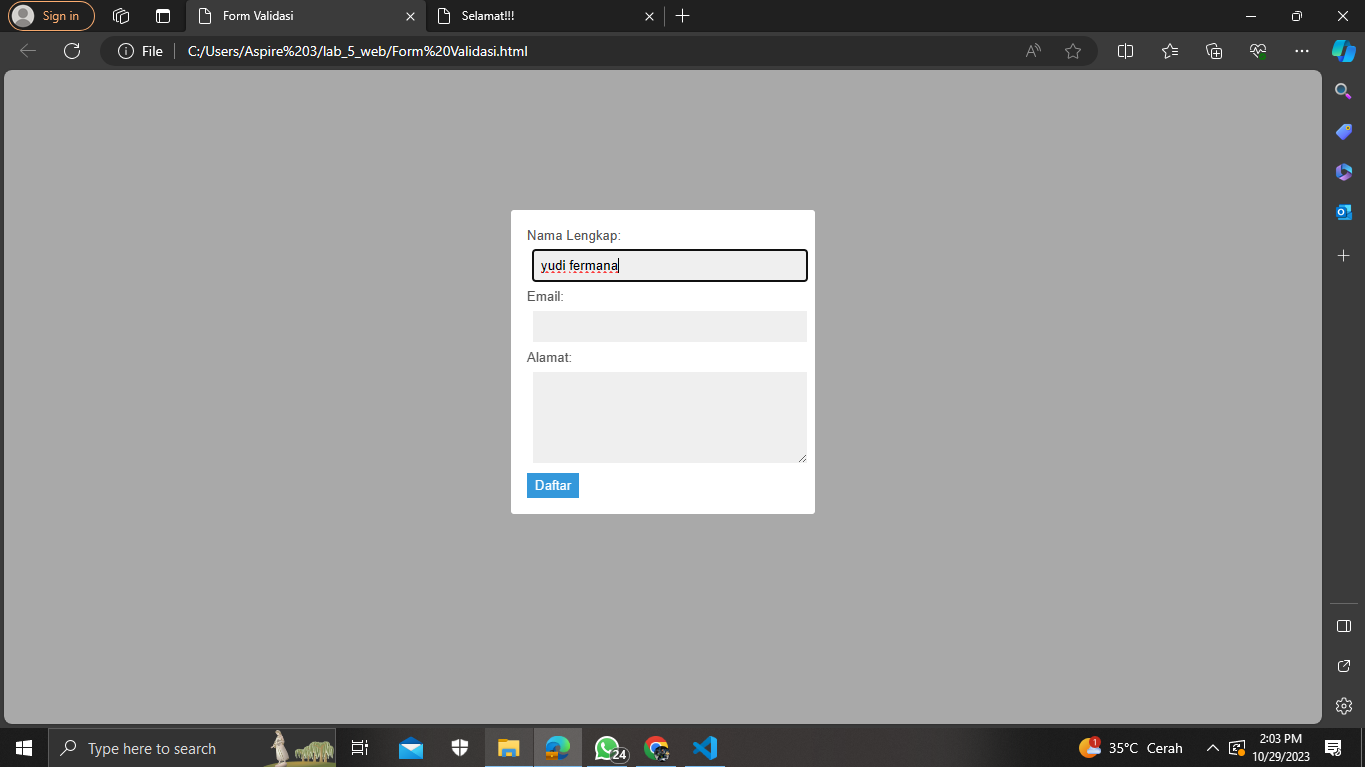Screen dimensions: 1365x767
Task: Open Collections
Action: pos(1213,51)
